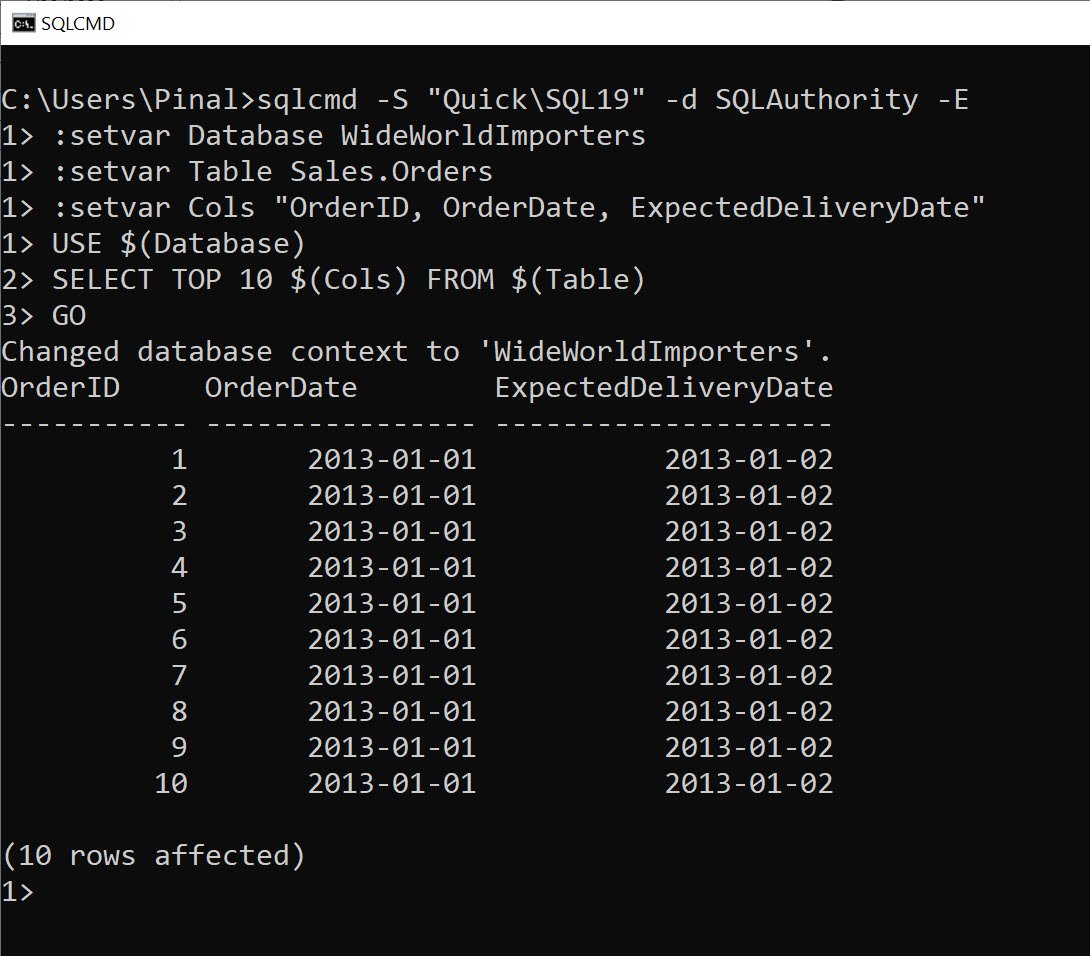Click the SQLCMD window title text
Screen dimensions: 1090x956
[78, 23]
